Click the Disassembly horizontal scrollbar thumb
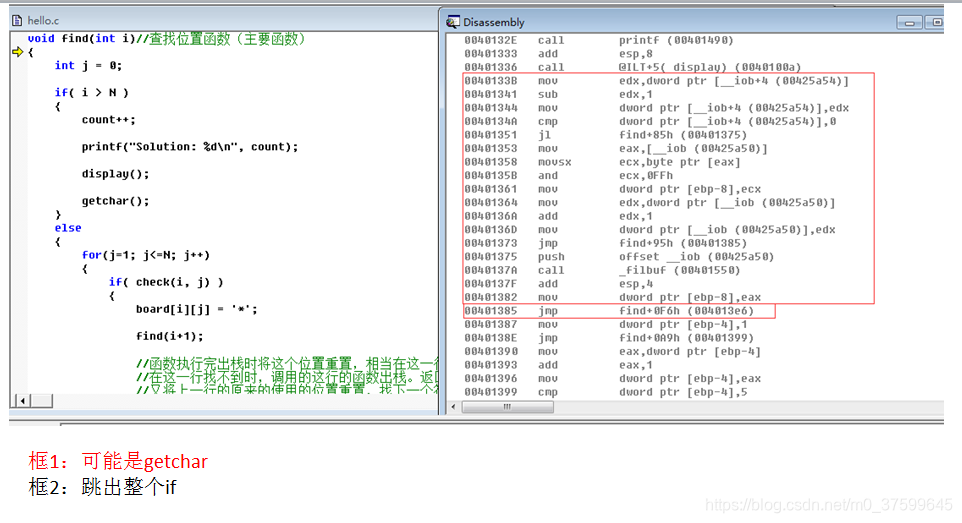Viewport: 962px width, 523px height. coord(507,407)
